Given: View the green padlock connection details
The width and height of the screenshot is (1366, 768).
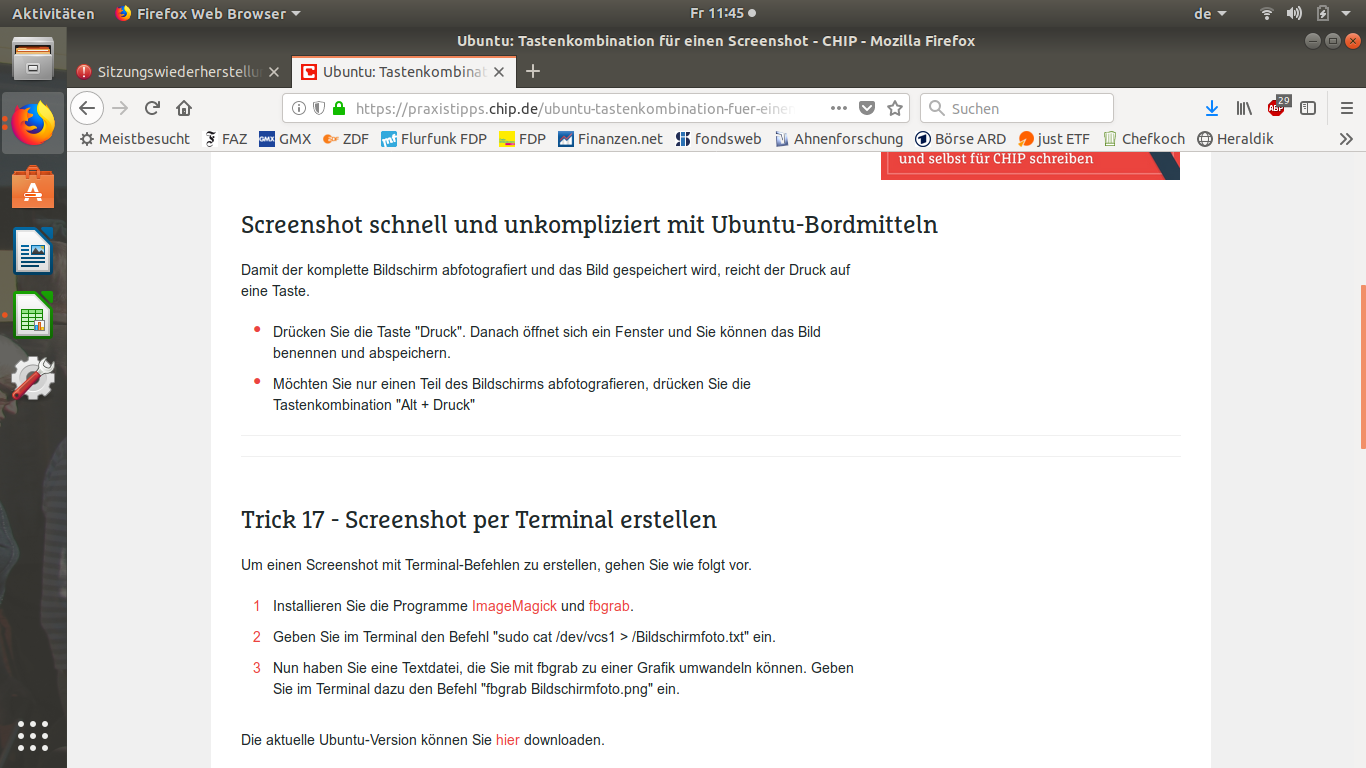Looking at the screenshot, I should (x=338, y=108).
